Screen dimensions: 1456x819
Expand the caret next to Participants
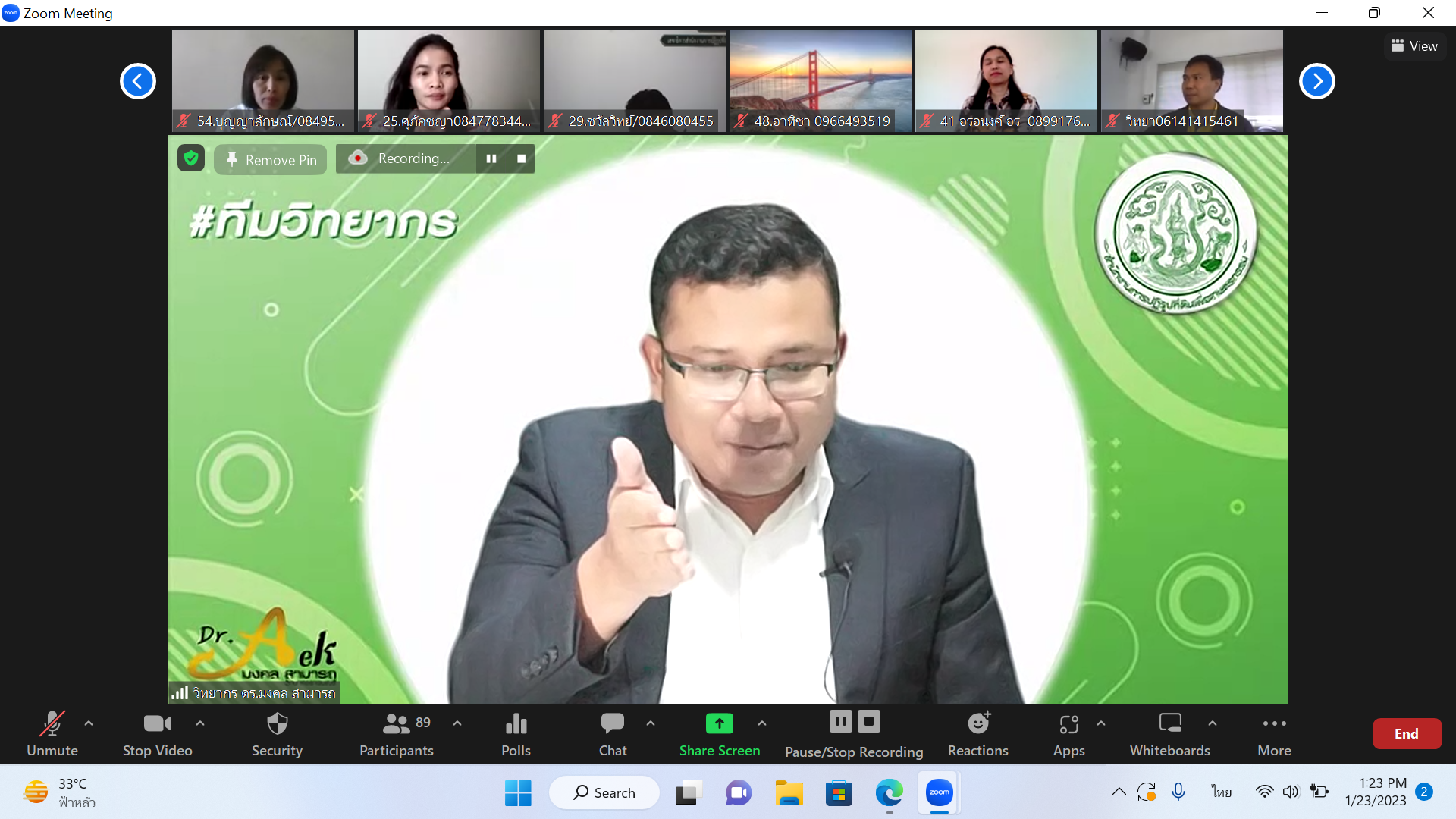coord(457,723)
